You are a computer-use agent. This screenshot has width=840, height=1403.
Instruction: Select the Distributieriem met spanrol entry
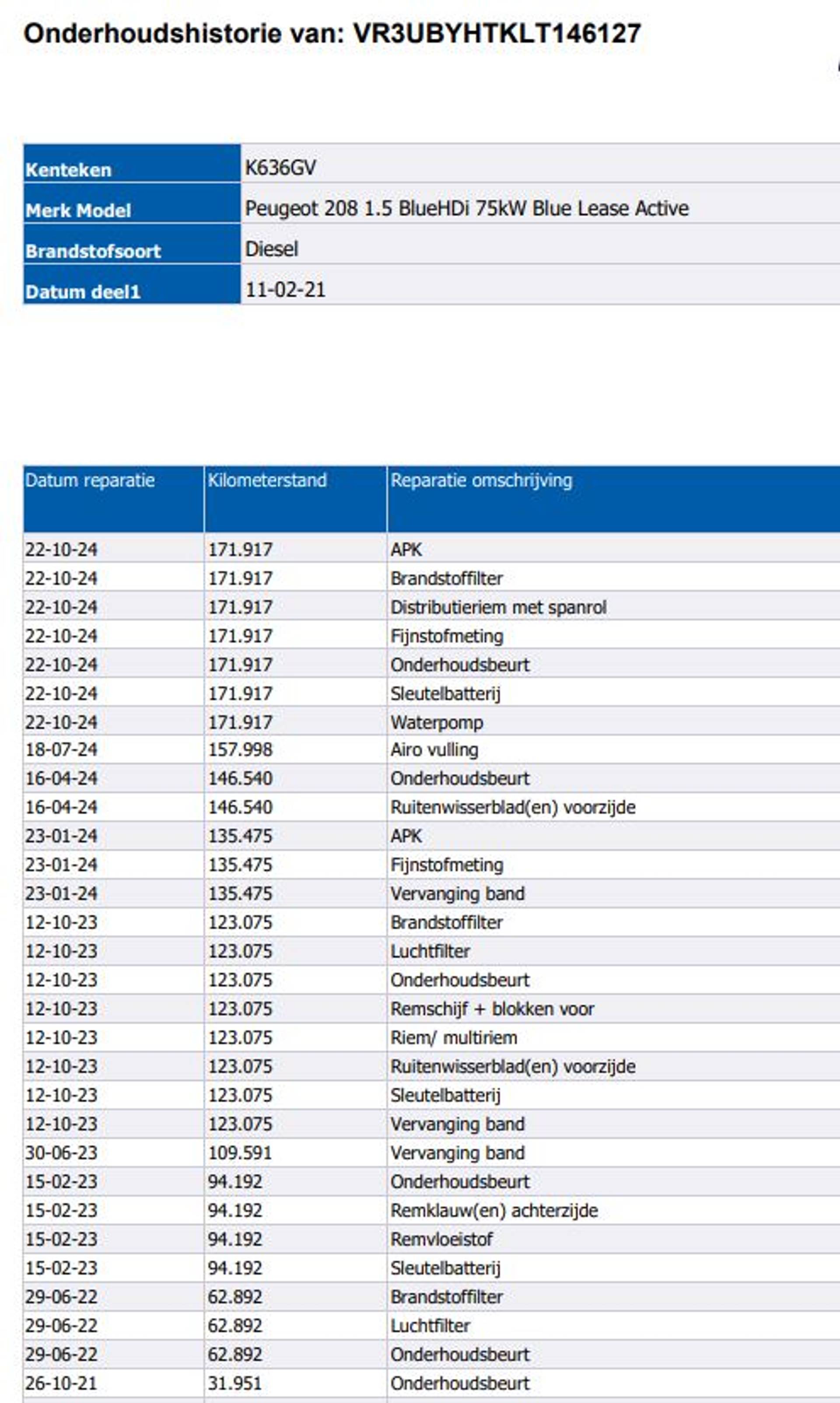[498, 608]
